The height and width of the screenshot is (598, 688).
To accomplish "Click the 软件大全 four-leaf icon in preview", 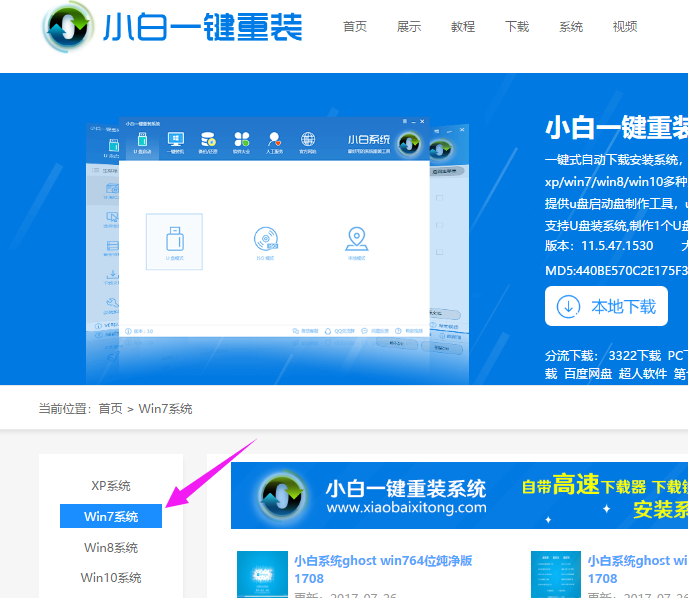I will point(241,141).
